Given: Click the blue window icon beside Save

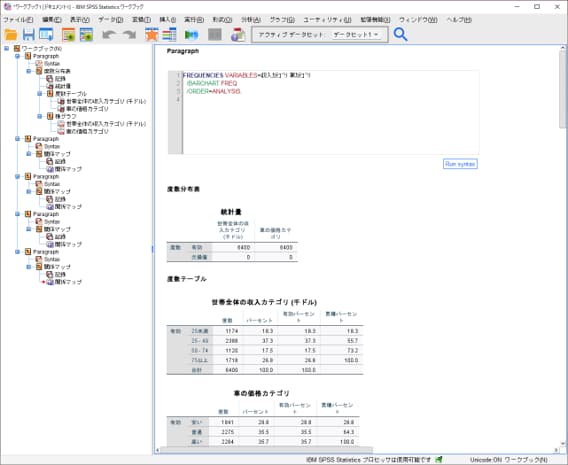Looking at the screenshot, I should [46, 35].
